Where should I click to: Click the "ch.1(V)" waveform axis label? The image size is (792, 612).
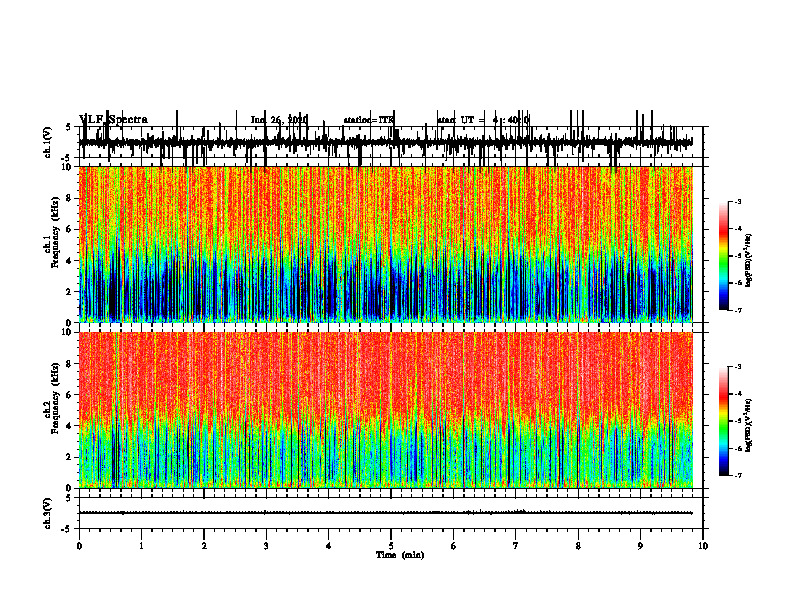(47, 142)
